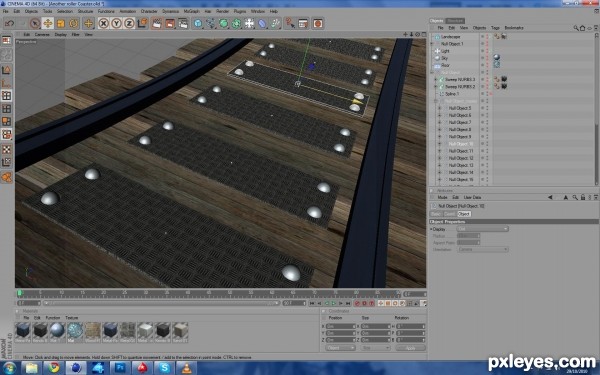Open the NURBS objects icon
Screen dimensions: 600x375
224,23
